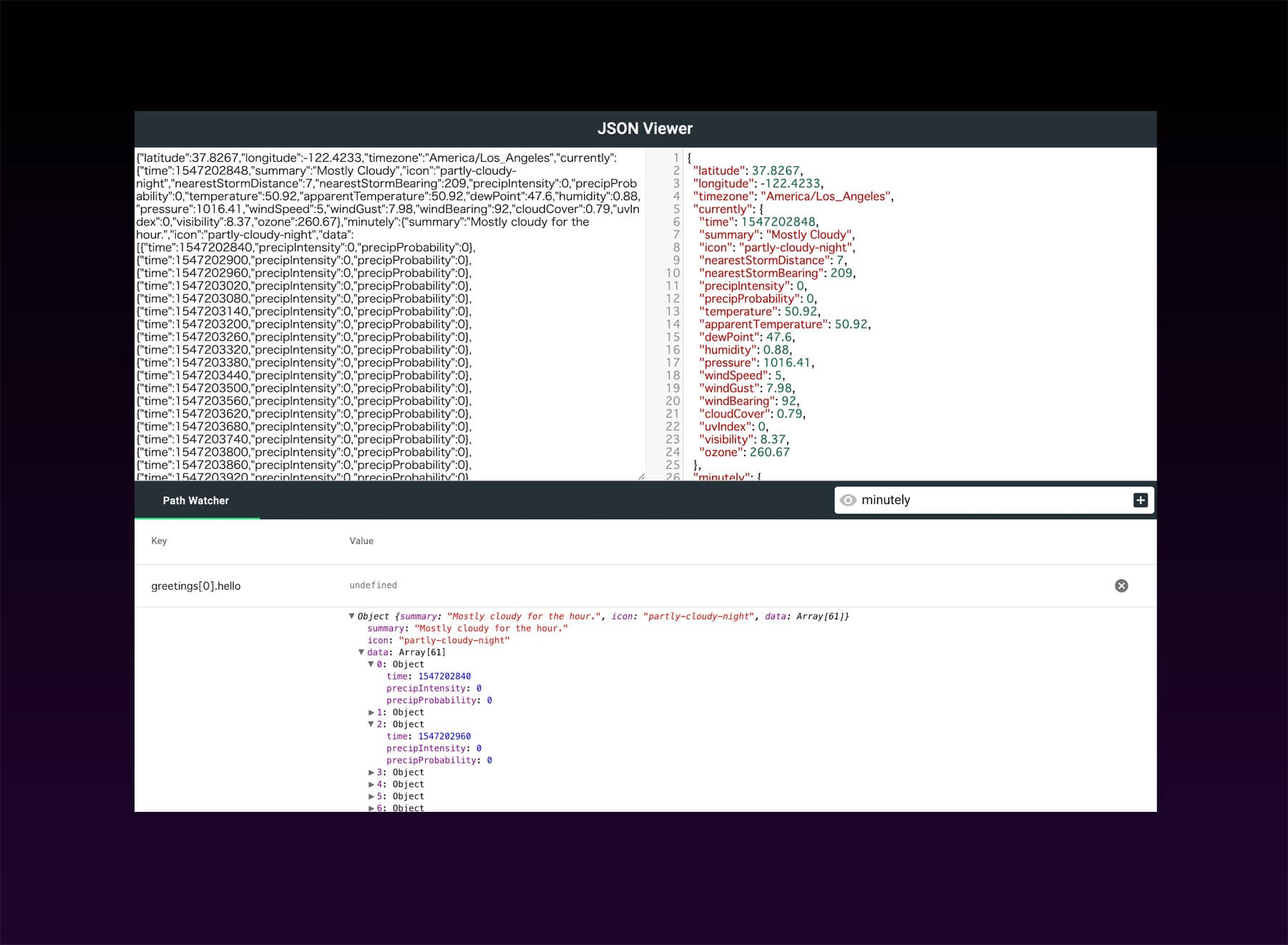Click the textarea resize handle corner

[641, 476]
